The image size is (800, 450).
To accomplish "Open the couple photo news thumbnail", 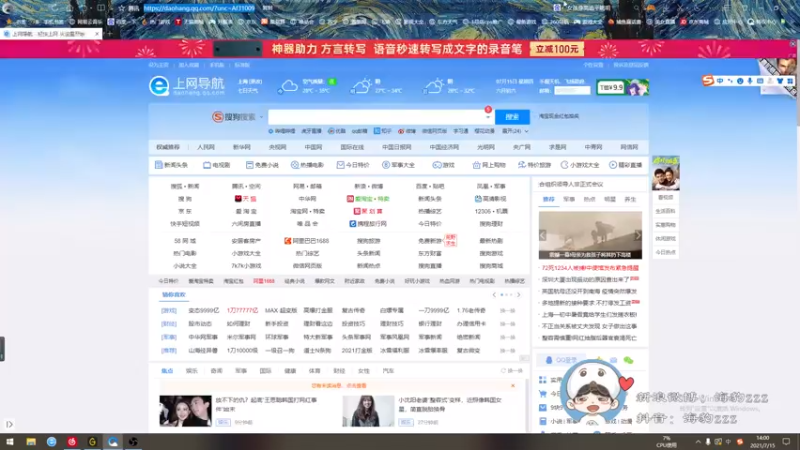I will click(185, 411).
